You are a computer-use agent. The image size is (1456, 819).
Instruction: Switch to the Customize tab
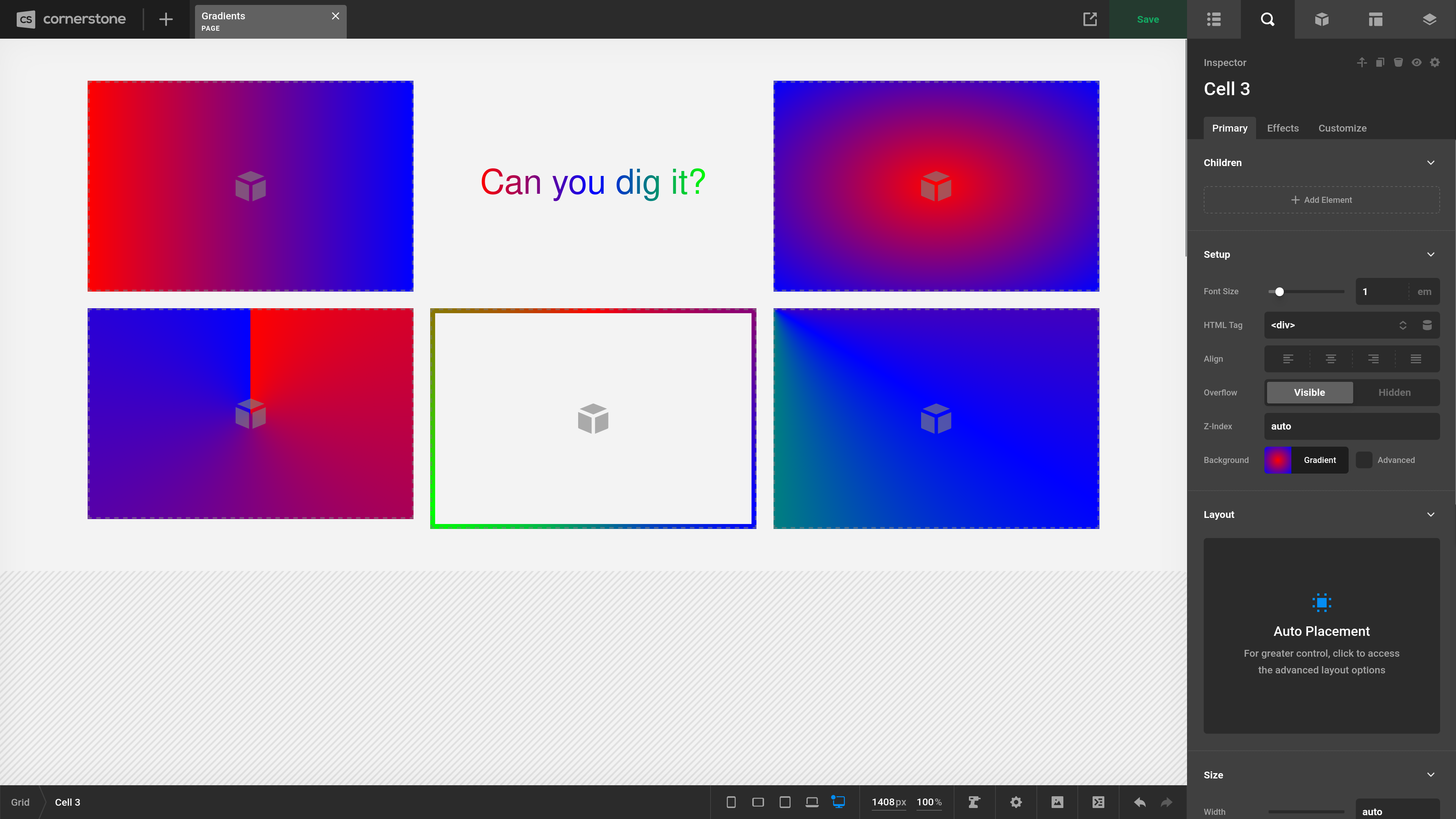point(1342,128)
